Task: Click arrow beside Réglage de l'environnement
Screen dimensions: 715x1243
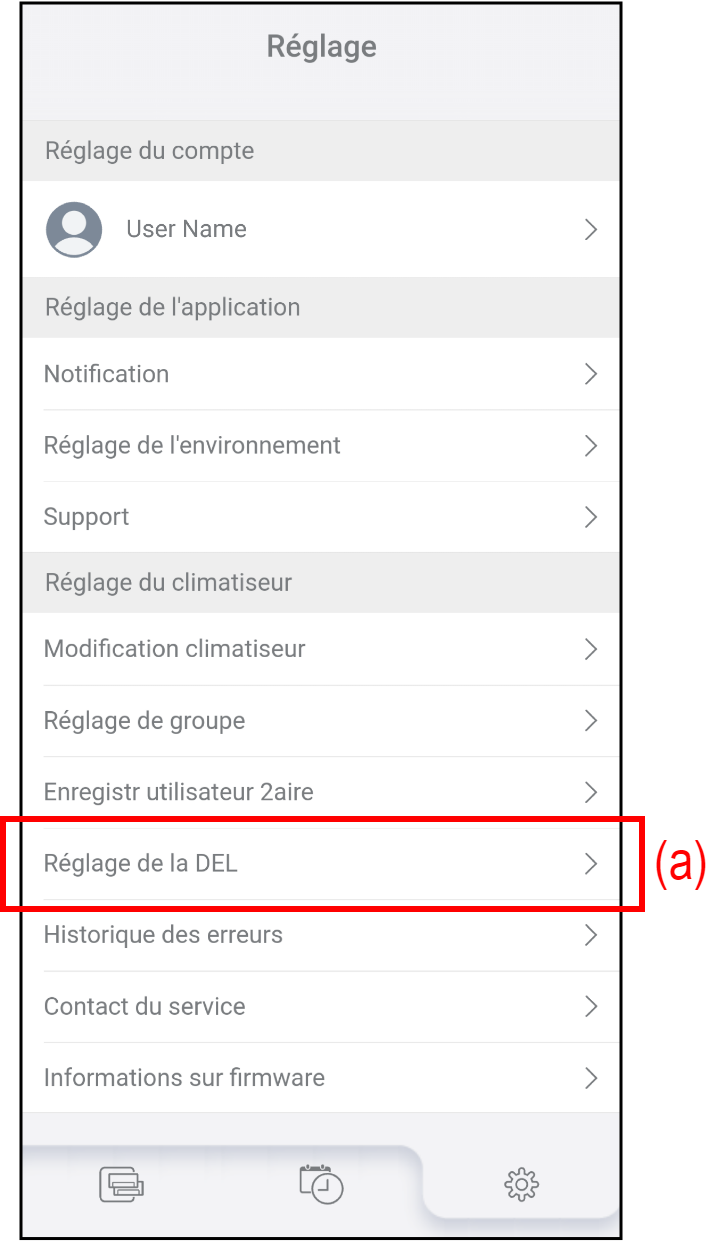Action: click(x=591, y=445)
